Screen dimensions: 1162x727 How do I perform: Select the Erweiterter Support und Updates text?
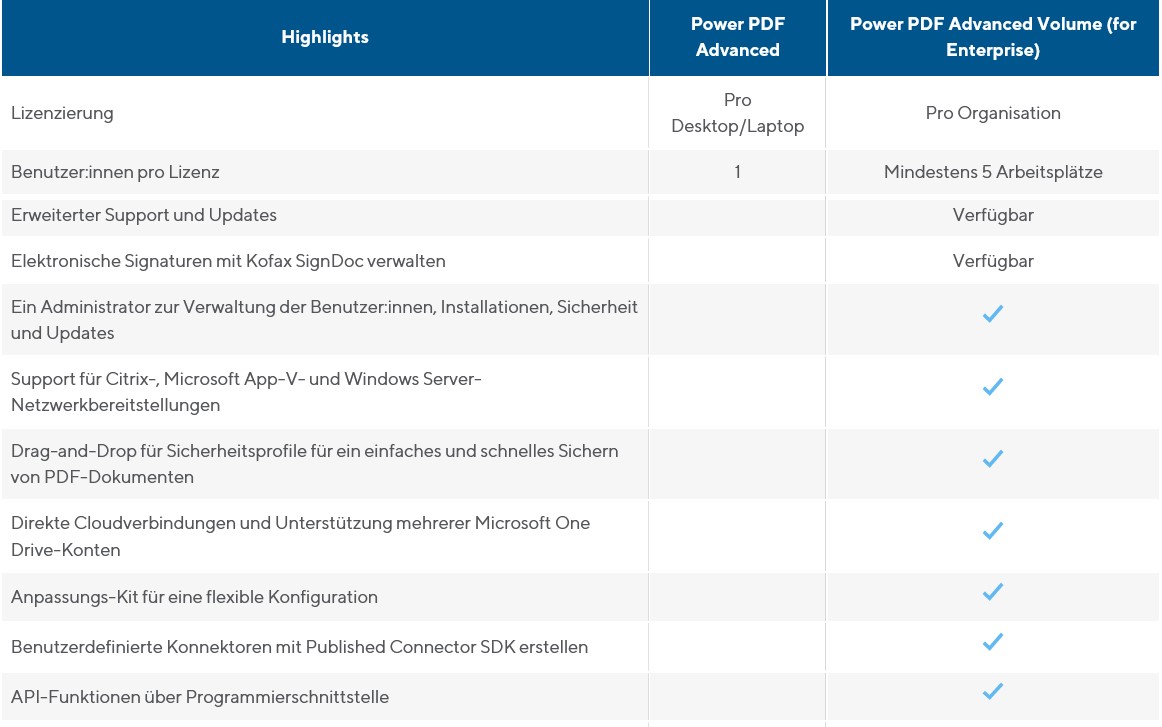click(x=144, y=215)
